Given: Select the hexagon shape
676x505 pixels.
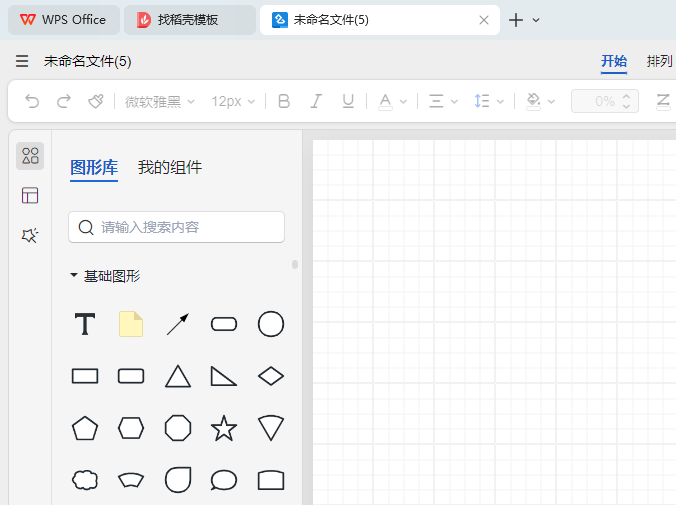Looking at the screenshot, I should tap(131, 428).
